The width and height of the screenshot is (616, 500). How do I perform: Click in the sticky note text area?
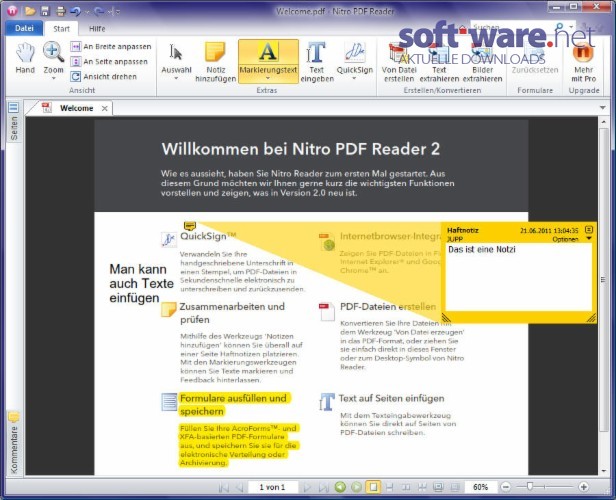pyautogui.click(x=519, y=277)
